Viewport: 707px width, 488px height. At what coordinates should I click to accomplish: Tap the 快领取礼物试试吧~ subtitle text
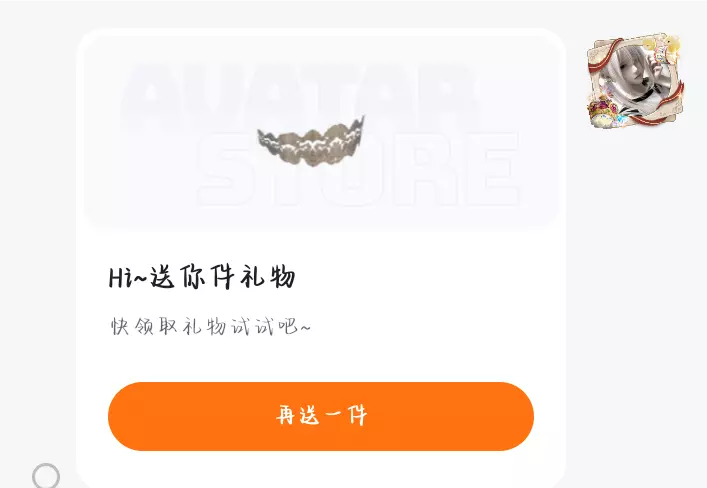[211, 326]
